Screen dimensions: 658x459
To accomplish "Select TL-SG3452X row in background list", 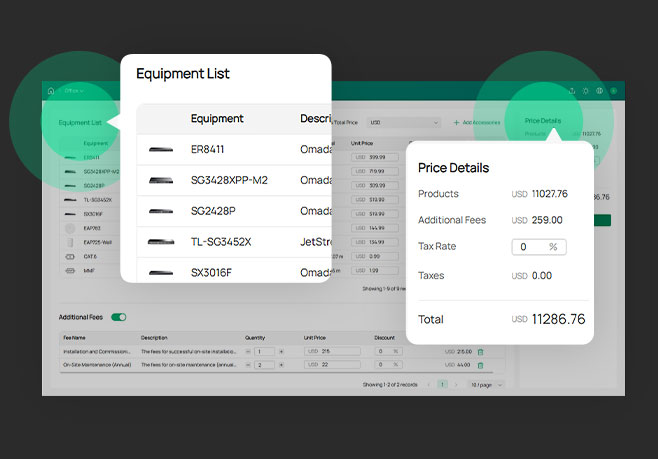I will 90,200.
